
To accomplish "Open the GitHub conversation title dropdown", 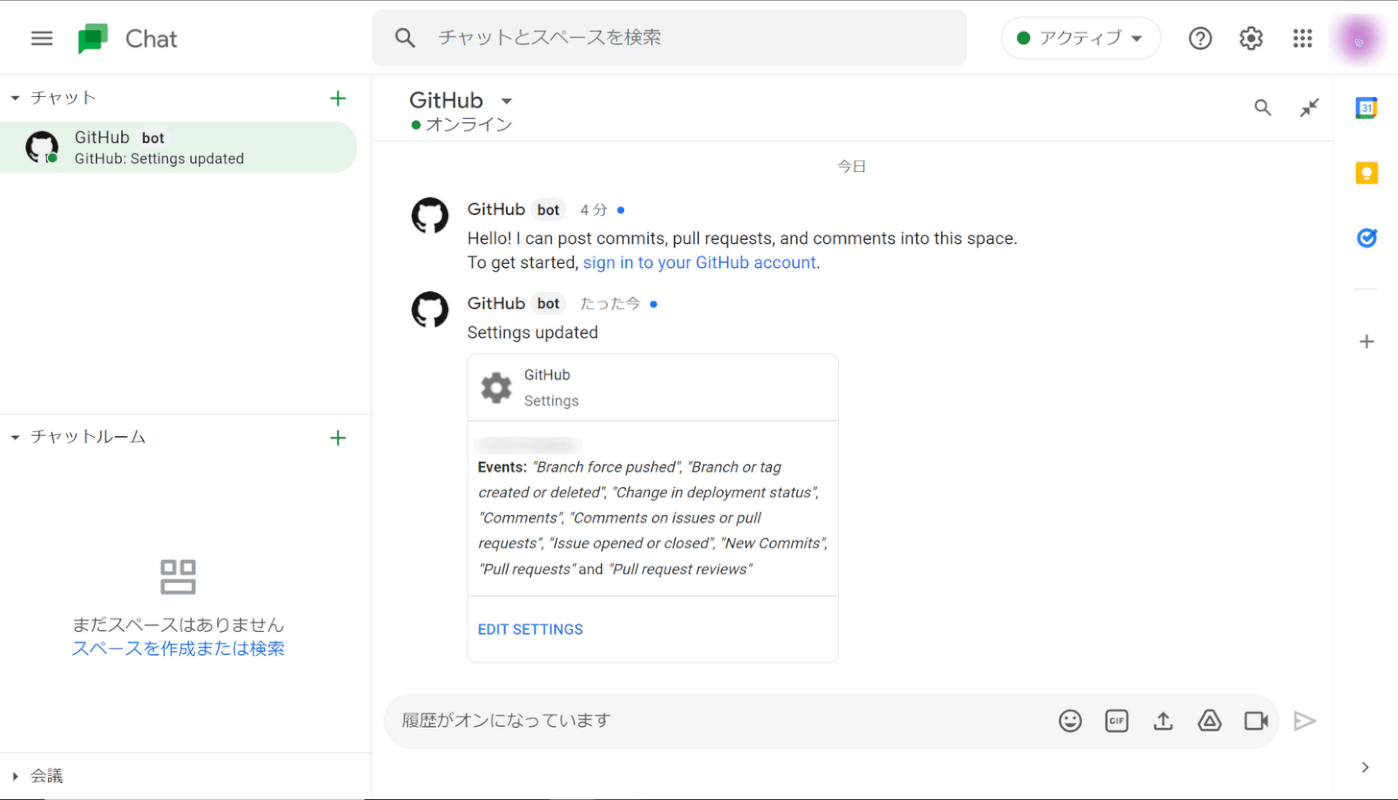I will tap(506, 101).
